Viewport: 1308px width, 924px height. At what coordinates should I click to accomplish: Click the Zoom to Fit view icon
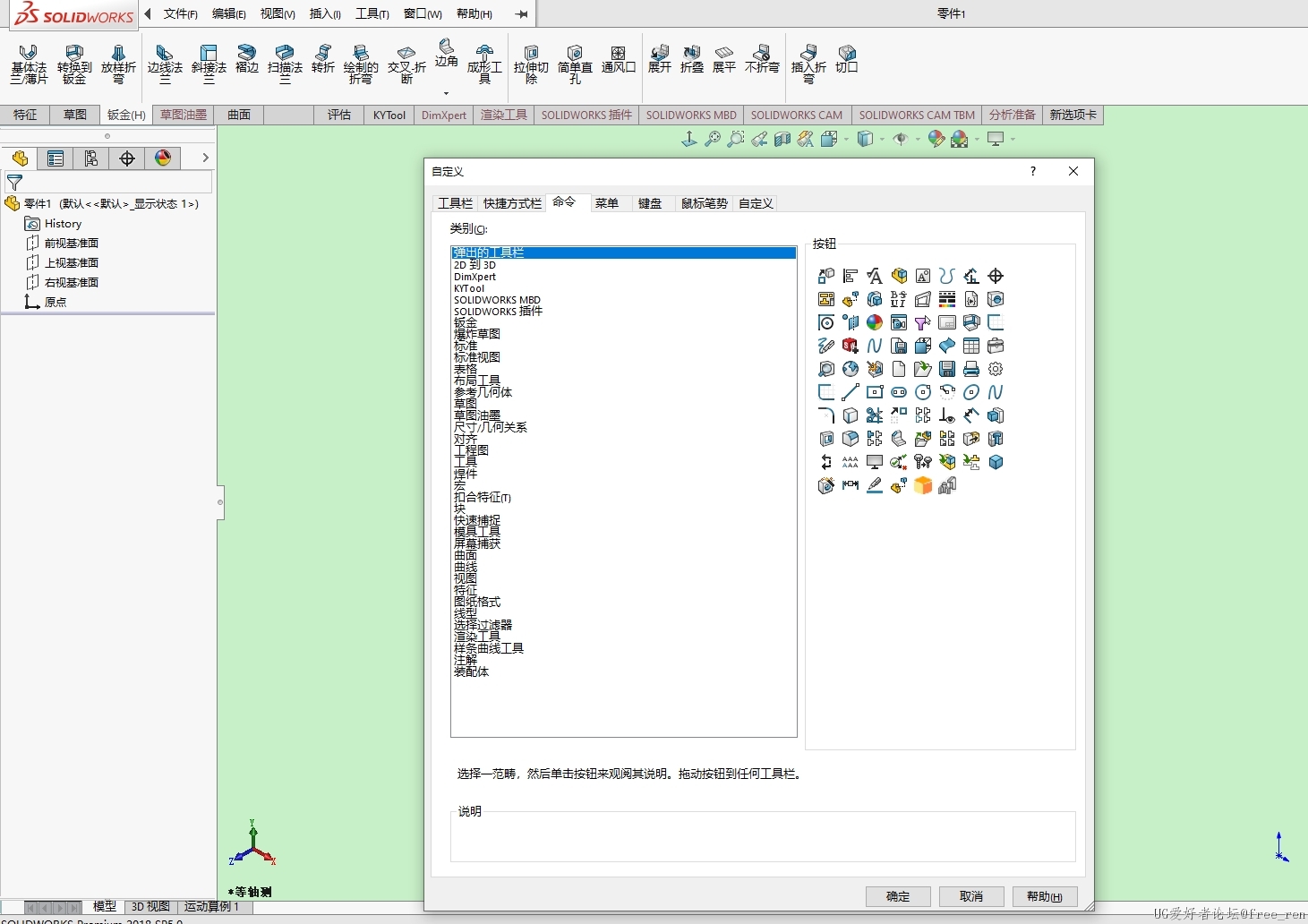713,139
